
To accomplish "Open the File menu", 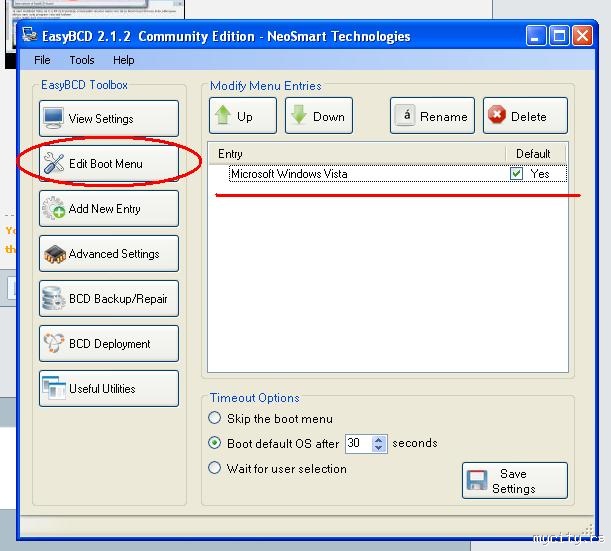I will pos(42,60).
